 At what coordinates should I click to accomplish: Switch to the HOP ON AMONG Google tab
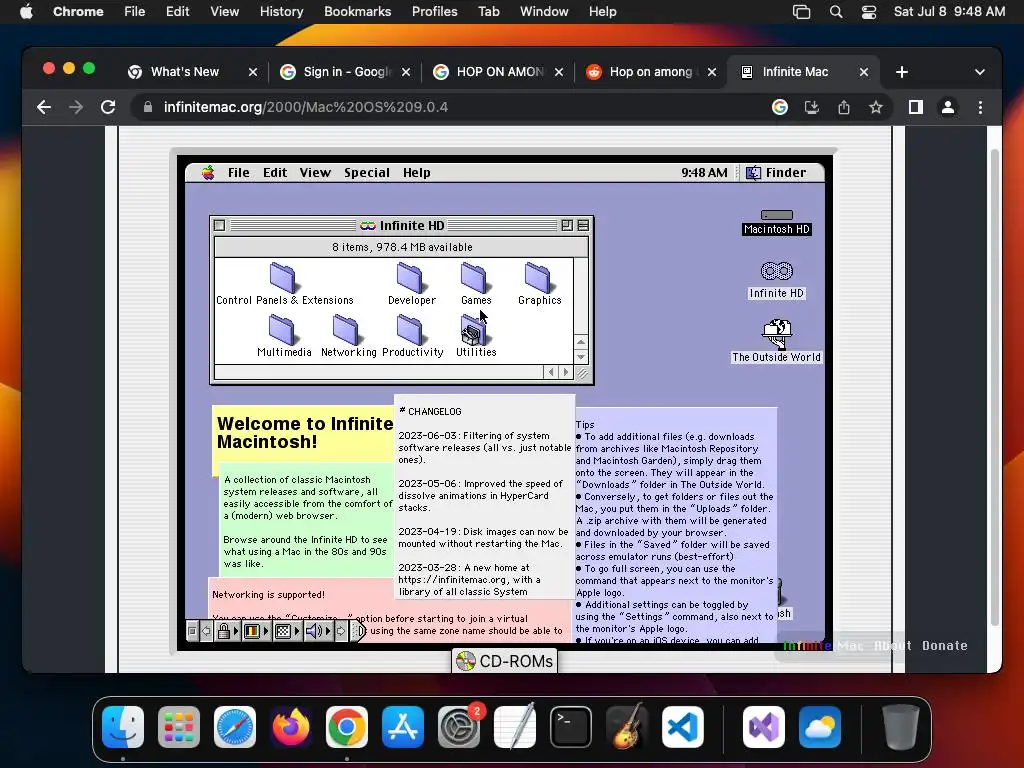click(x=500, y=72)
